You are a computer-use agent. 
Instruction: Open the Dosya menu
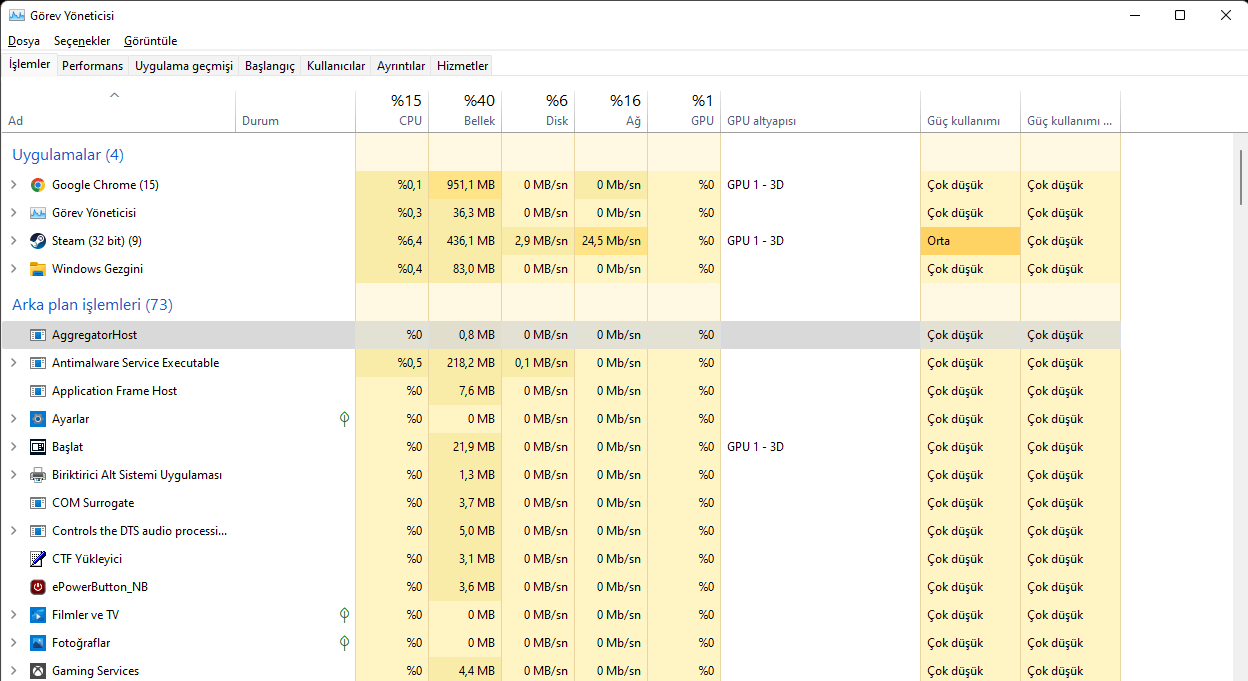point(24,41)
